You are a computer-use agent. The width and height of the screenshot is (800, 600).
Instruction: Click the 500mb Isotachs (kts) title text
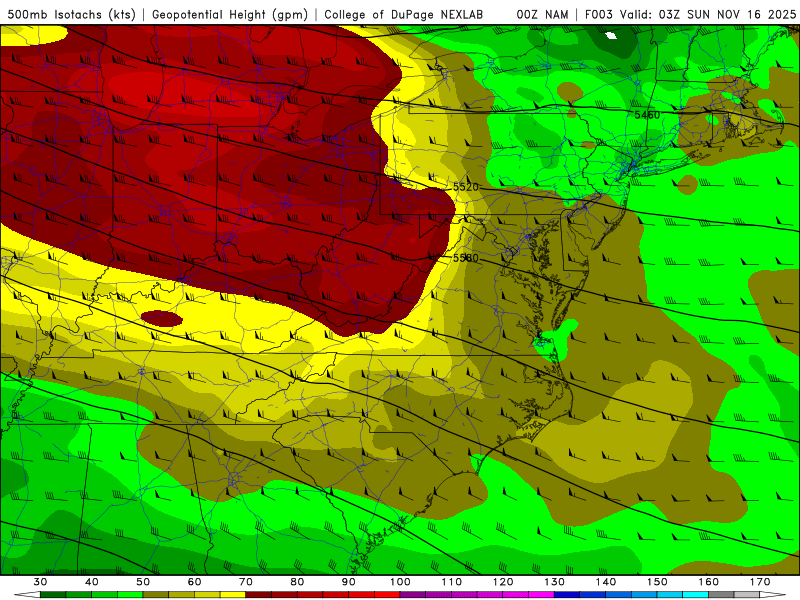71,15
